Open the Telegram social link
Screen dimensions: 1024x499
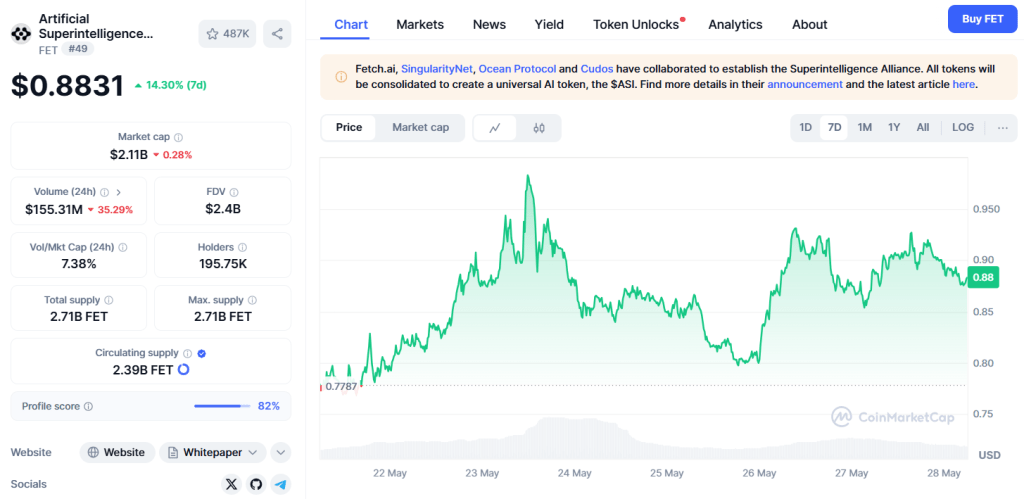pyautogui.click(x=281, y=484)
